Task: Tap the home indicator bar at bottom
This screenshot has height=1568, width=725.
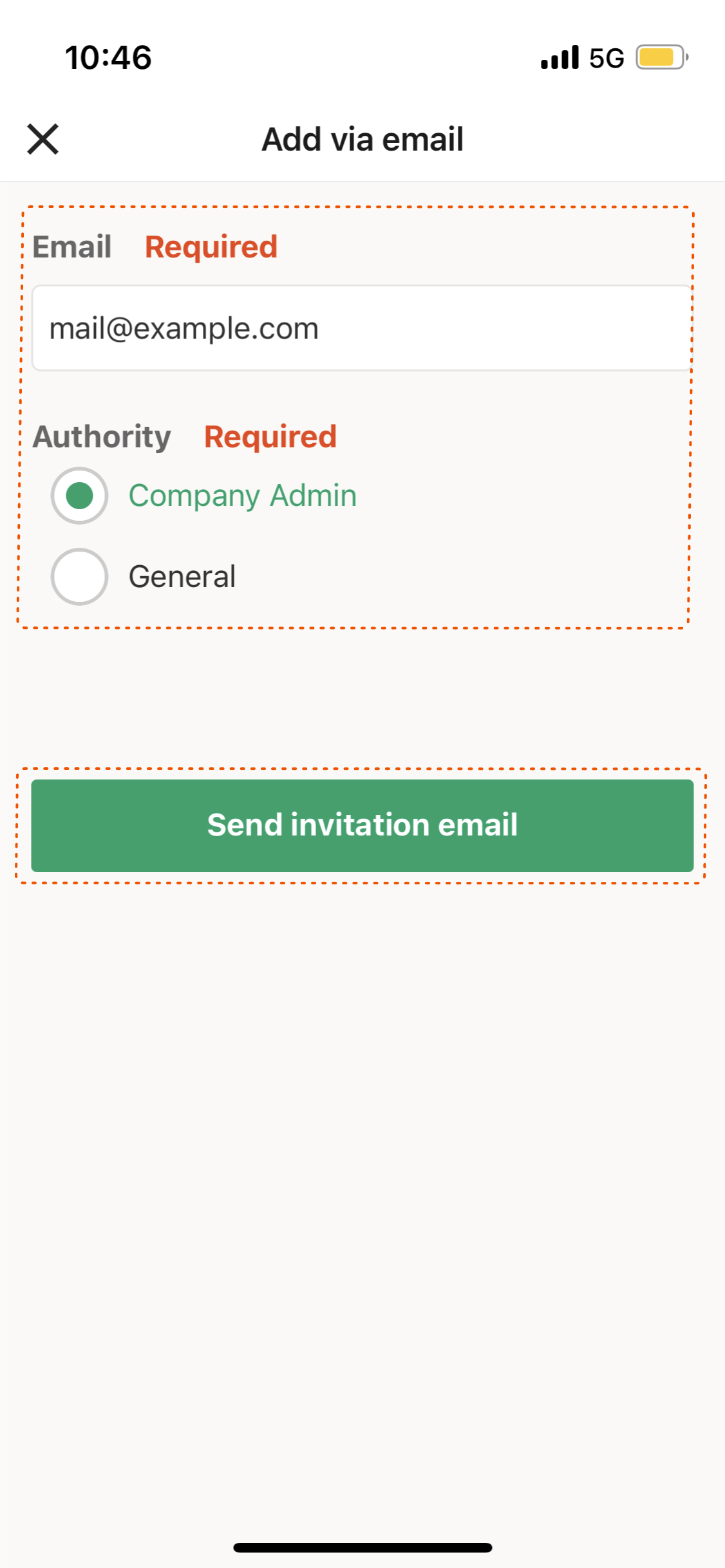Action: (362, 1547)
